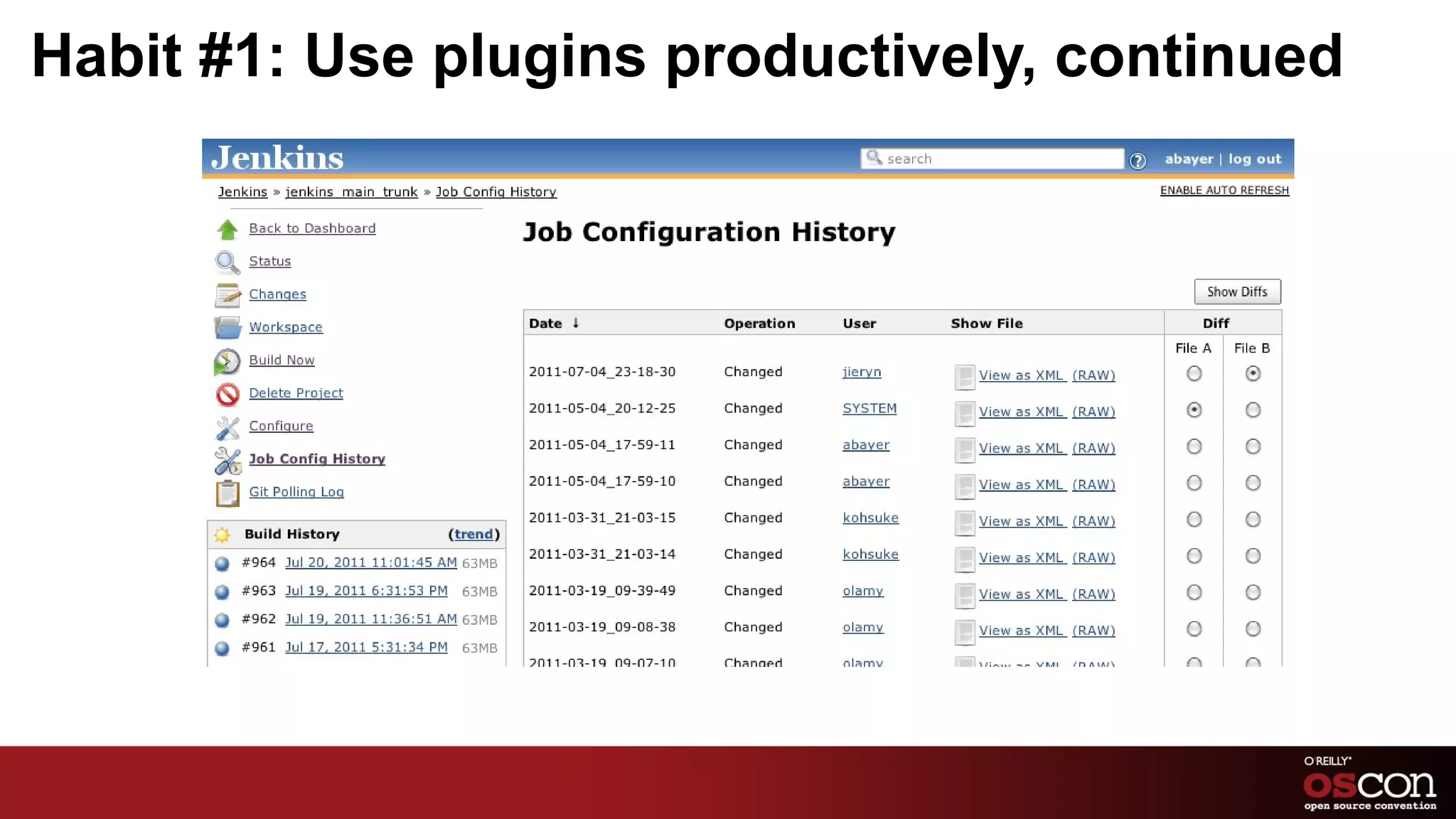Select File A for 2011-05-04_20-12-25
This screenshot has height=819, width=1456.
1194,410
